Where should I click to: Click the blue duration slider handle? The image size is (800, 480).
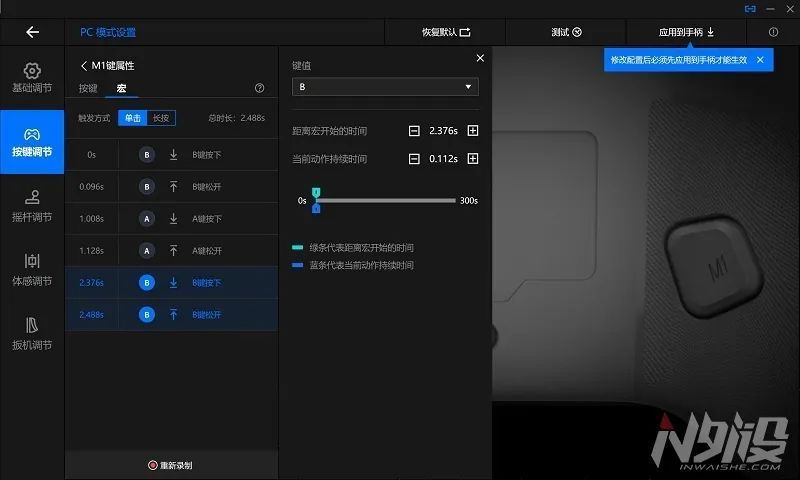316,208
